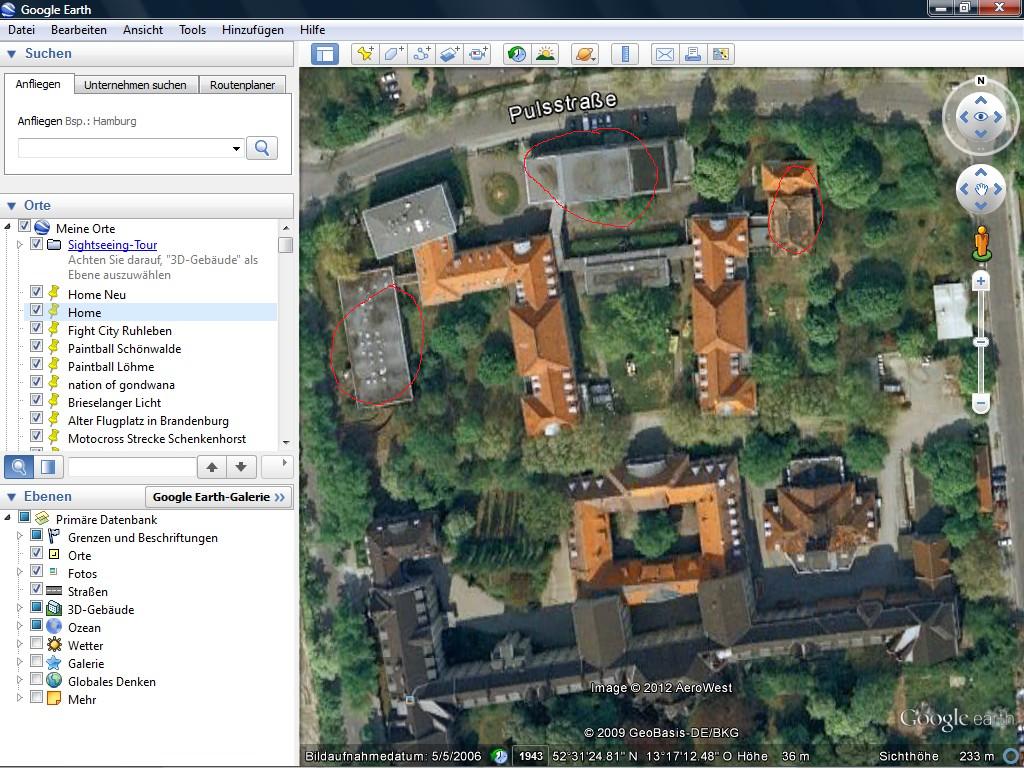View in Google Maps toolbar icon

click(x=721, y=54)
